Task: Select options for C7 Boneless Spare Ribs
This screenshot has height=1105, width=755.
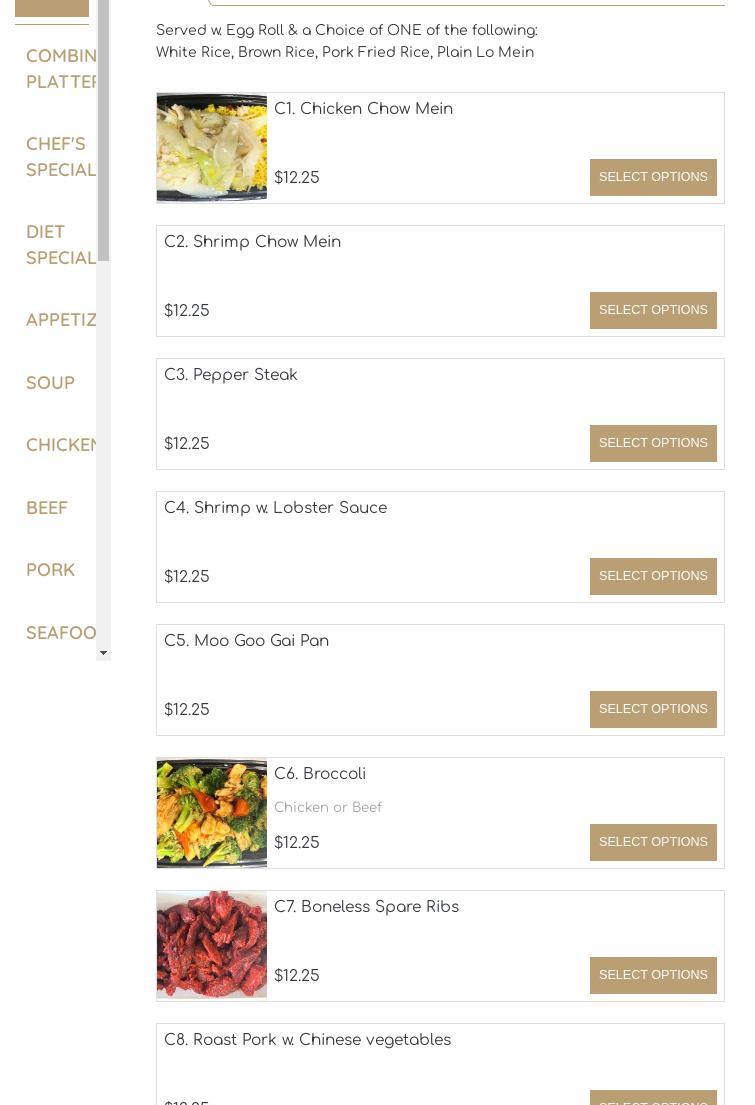Action: tap(653, 975)
